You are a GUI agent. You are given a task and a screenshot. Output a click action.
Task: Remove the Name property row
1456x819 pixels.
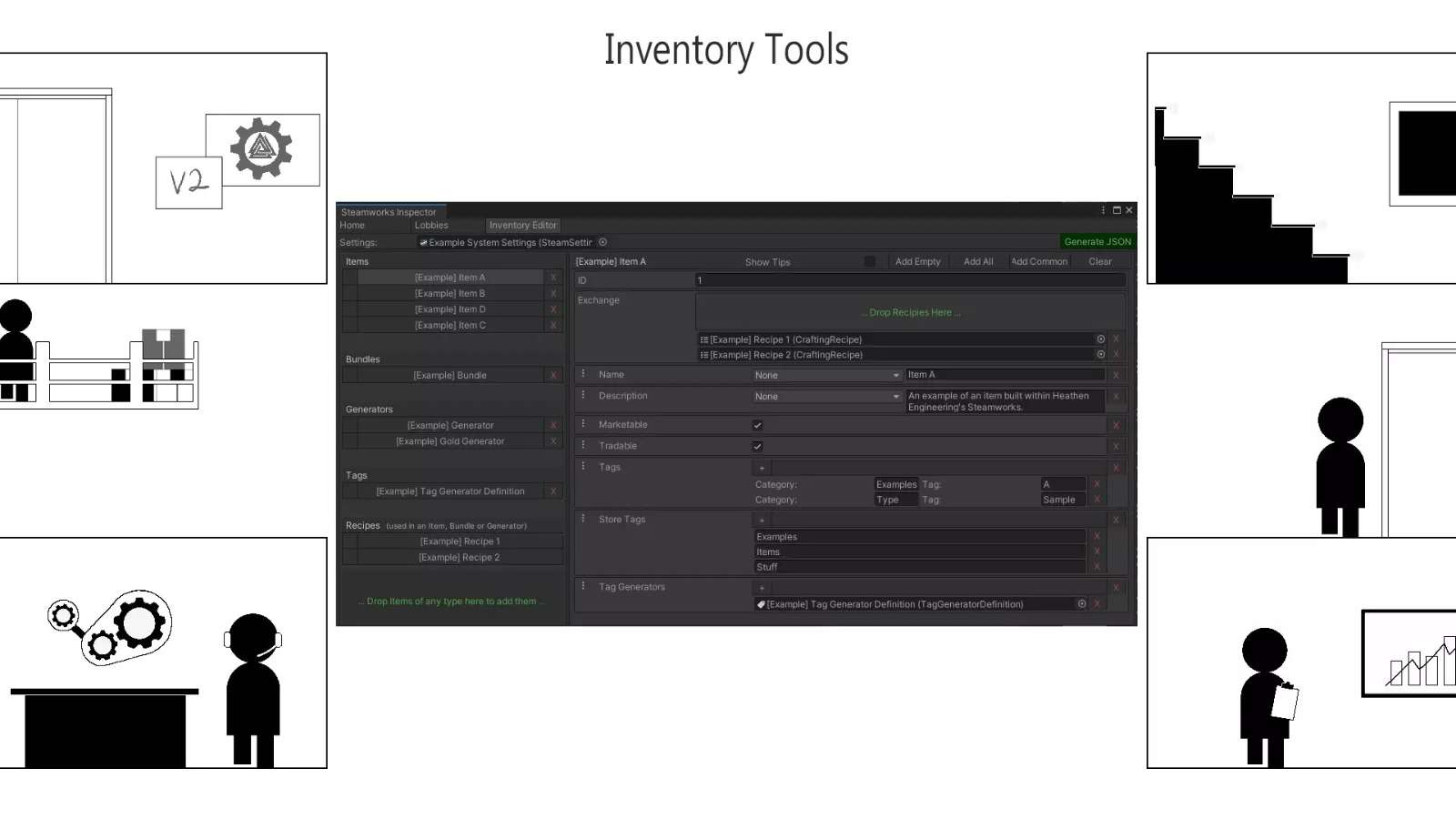(1117, 375)
